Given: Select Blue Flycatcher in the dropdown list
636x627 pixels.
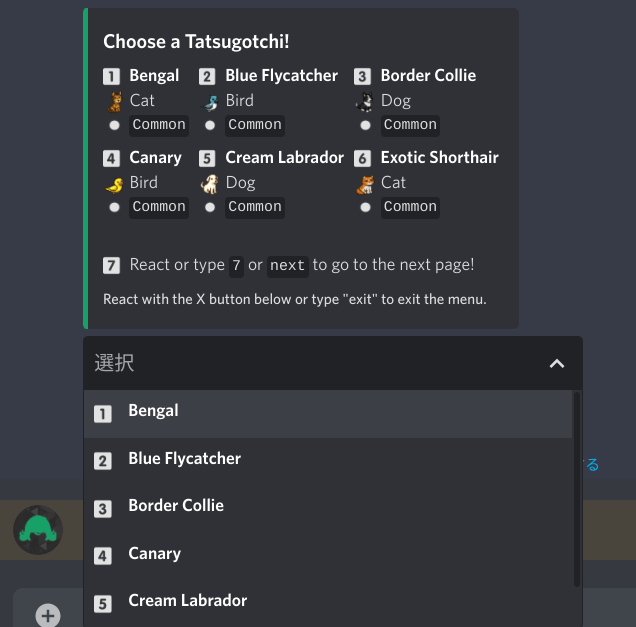Looking at the screenshot, I should [328, 461].
